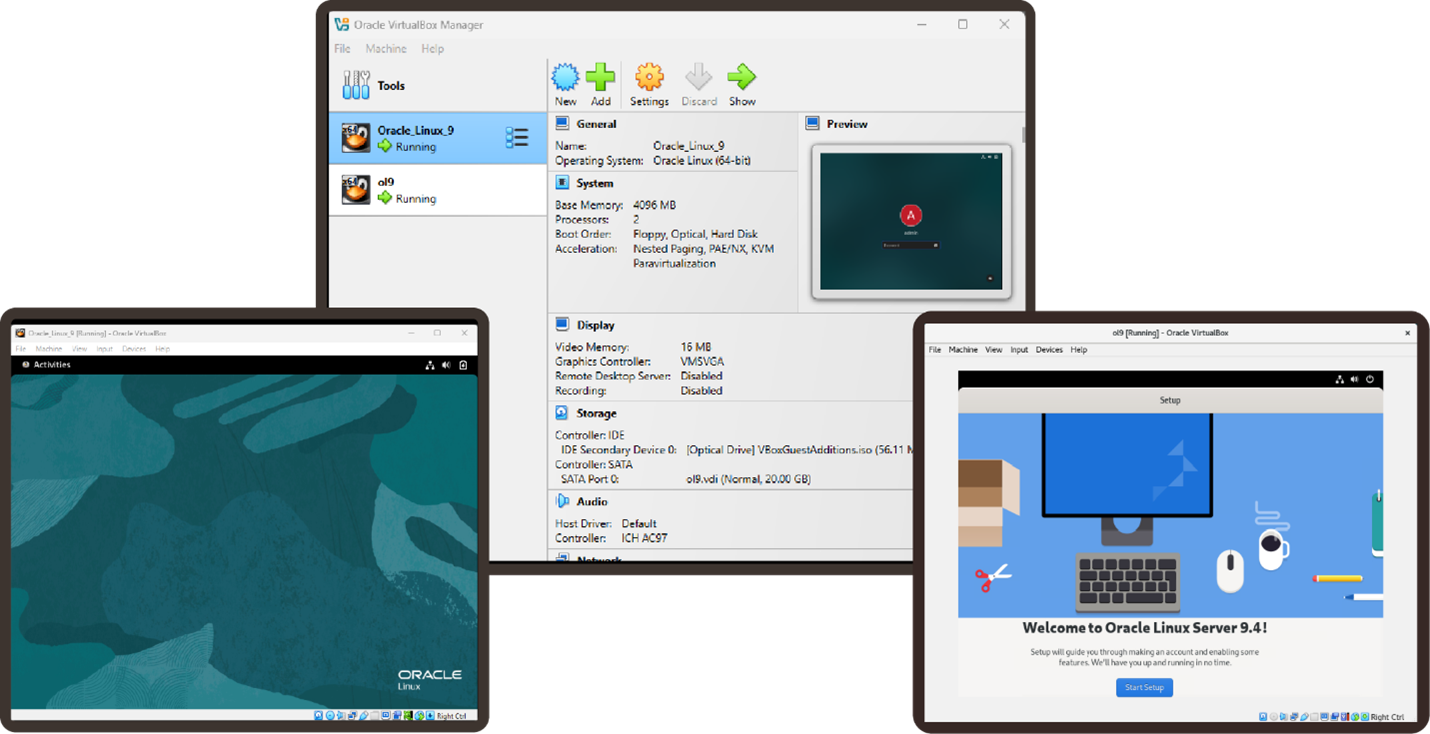The height and width of the screenshot is (734, 1430).
Task: Click the hard disk indicator in the ol9 status bar
Action: coord(1264,717)
